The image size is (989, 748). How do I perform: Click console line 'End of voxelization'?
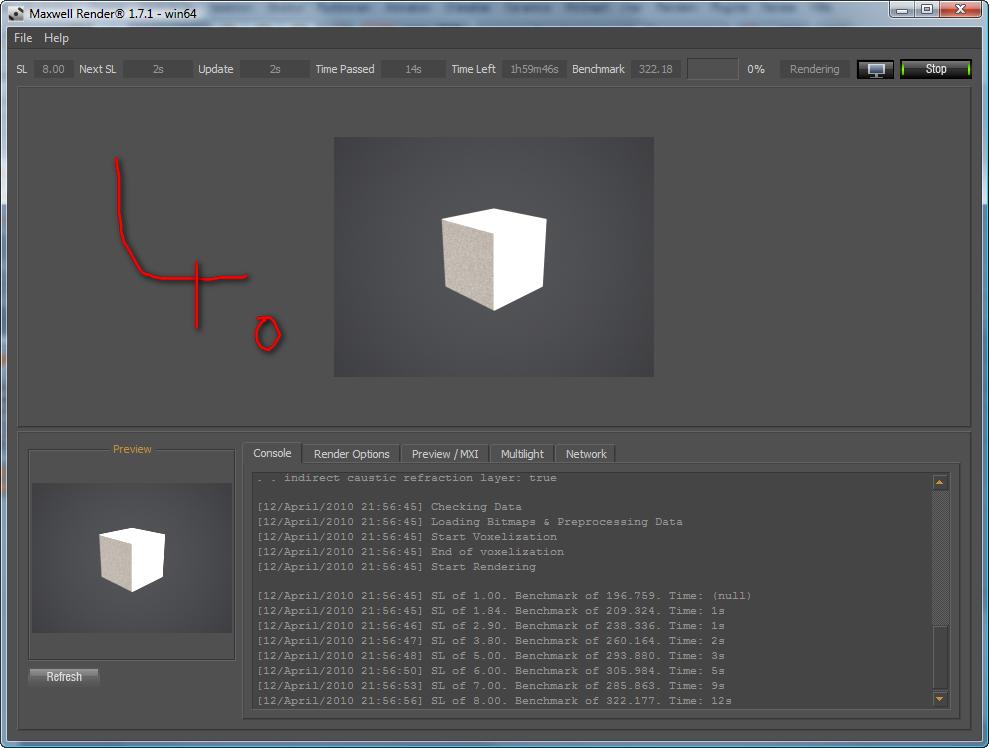pos(410,552)
